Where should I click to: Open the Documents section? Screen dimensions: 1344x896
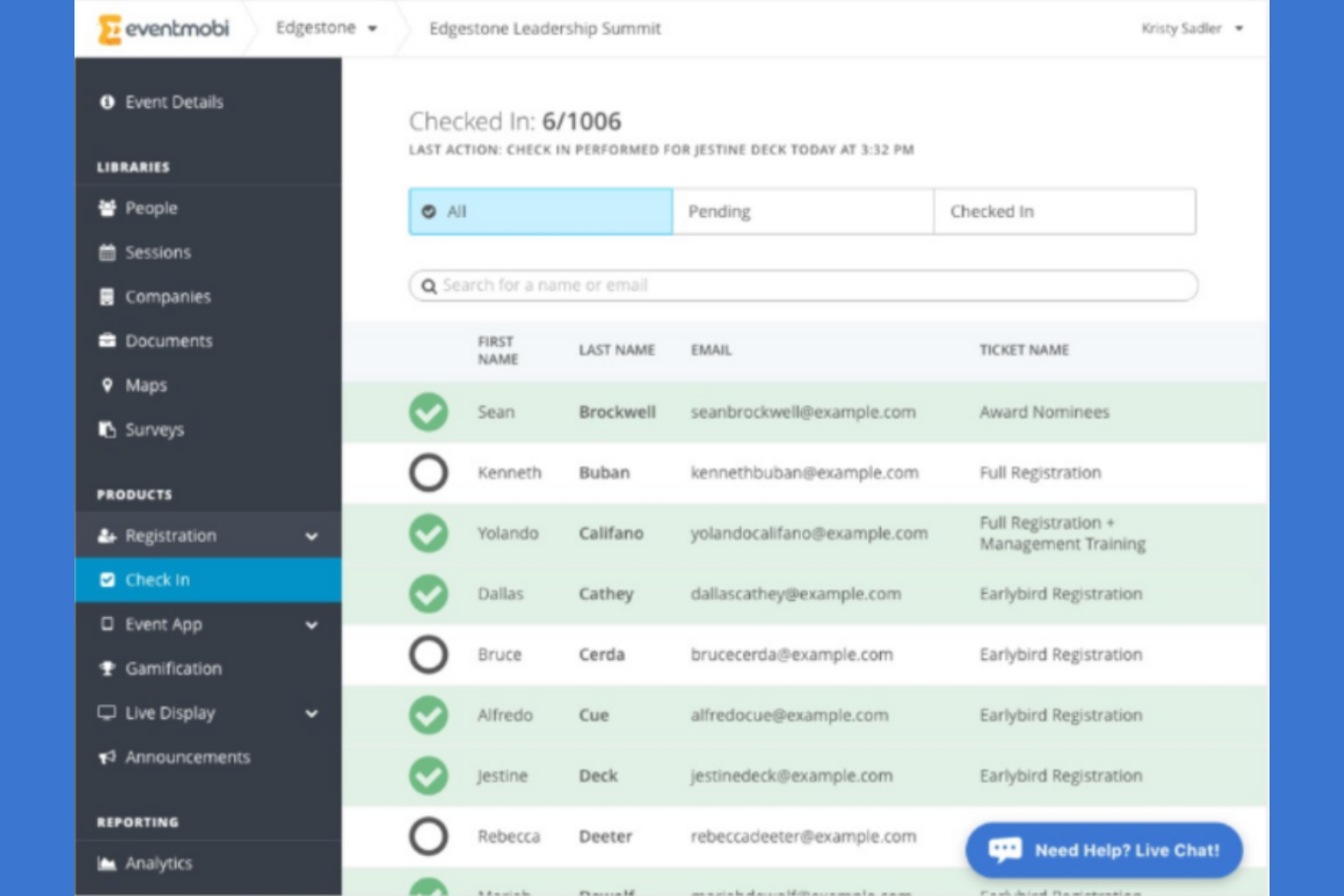(169, 340)
